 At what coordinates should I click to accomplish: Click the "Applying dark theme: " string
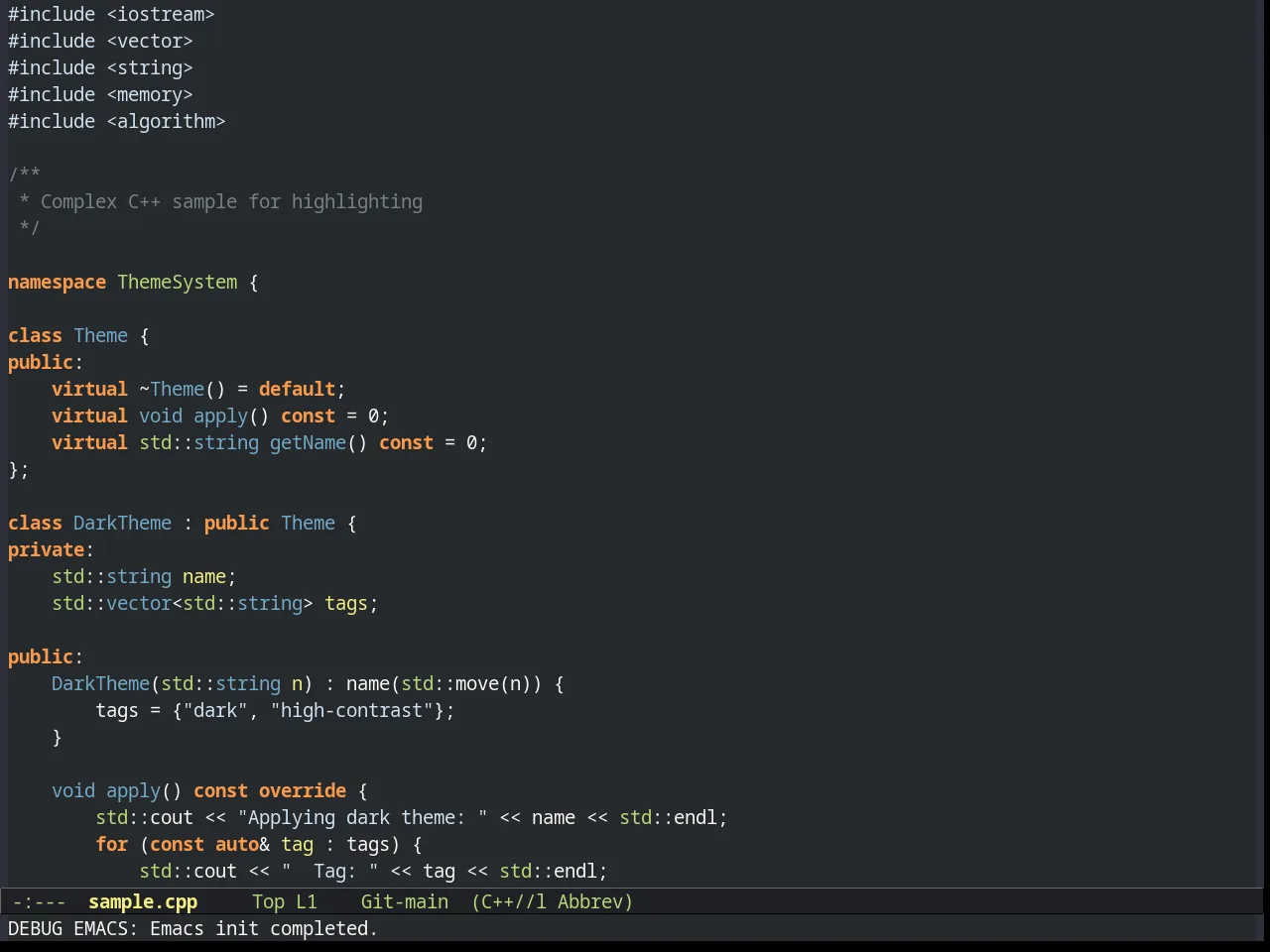pyautogui.click(x=362, y=818)
